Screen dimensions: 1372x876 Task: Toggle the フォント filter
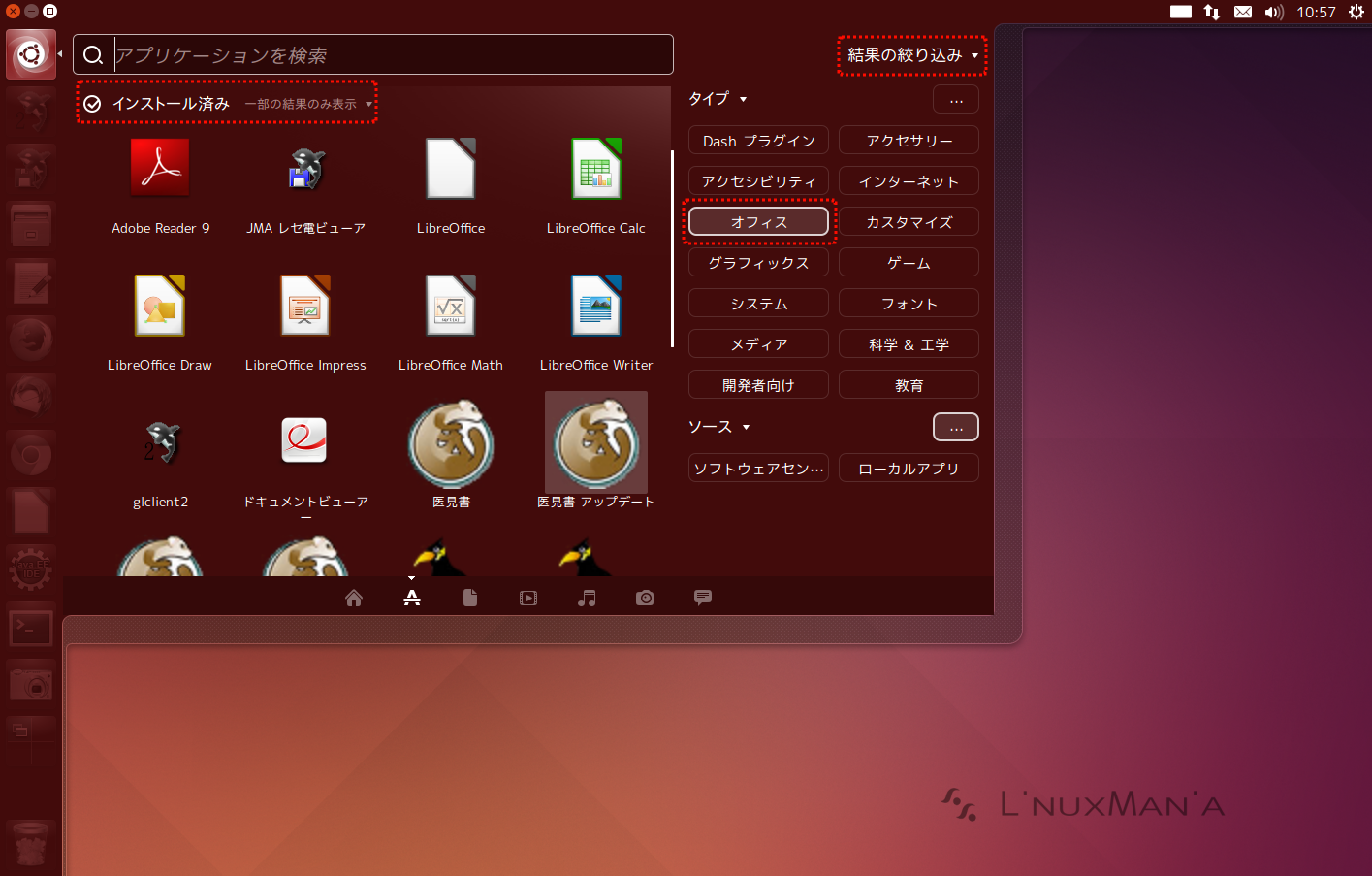pos(909,304)
